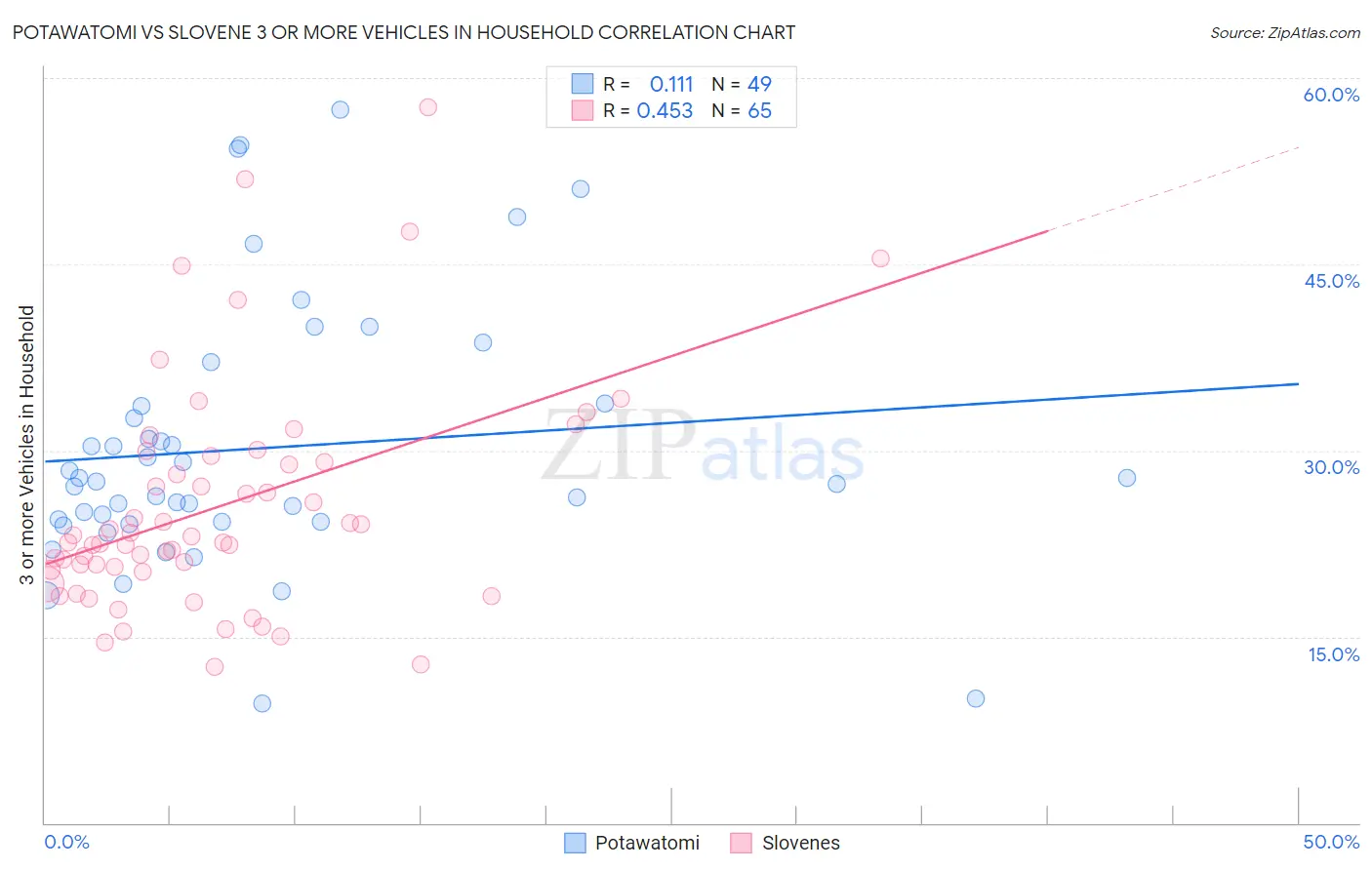Select the R = 0.111 correlation value
The image size is (1372, 870).
(x=671, y=84)
